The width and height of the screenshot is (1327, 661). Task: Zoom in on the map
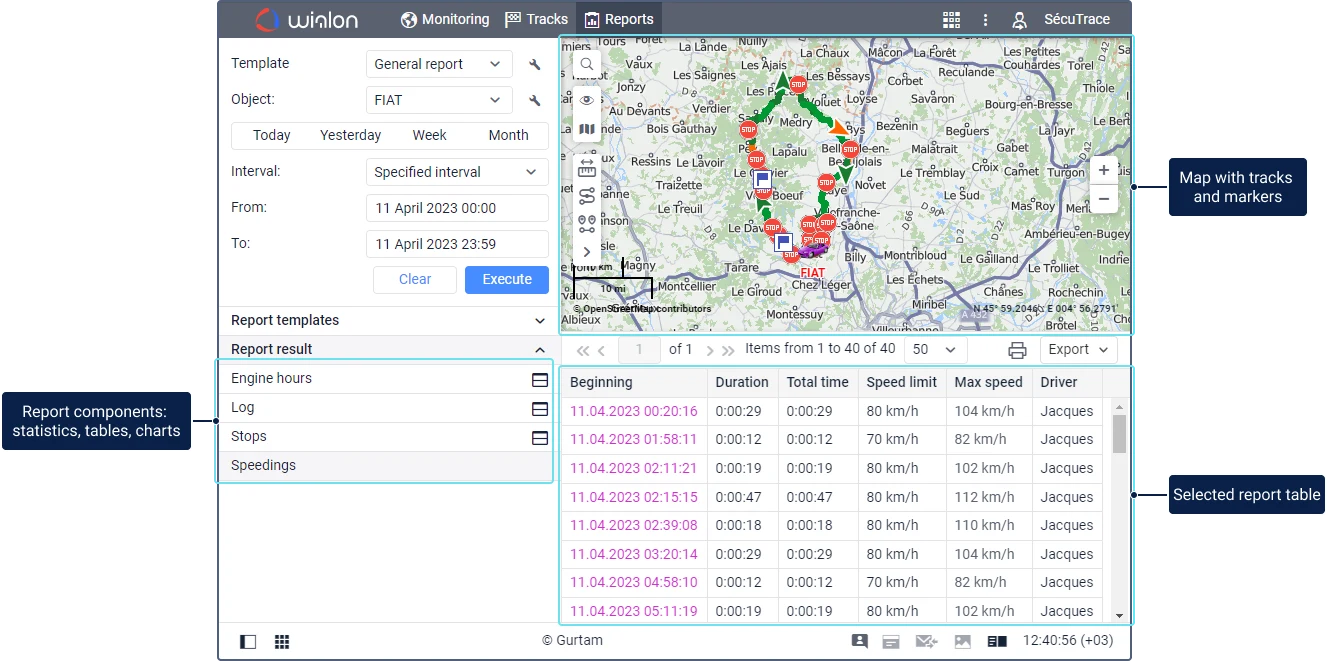[1103, 170]
